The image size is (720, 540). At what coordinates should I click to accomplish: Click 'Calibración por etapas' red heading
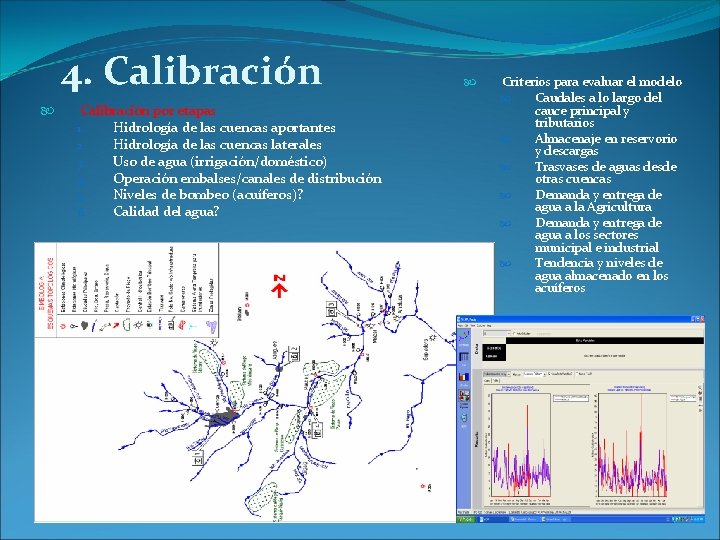coord(147,110)
